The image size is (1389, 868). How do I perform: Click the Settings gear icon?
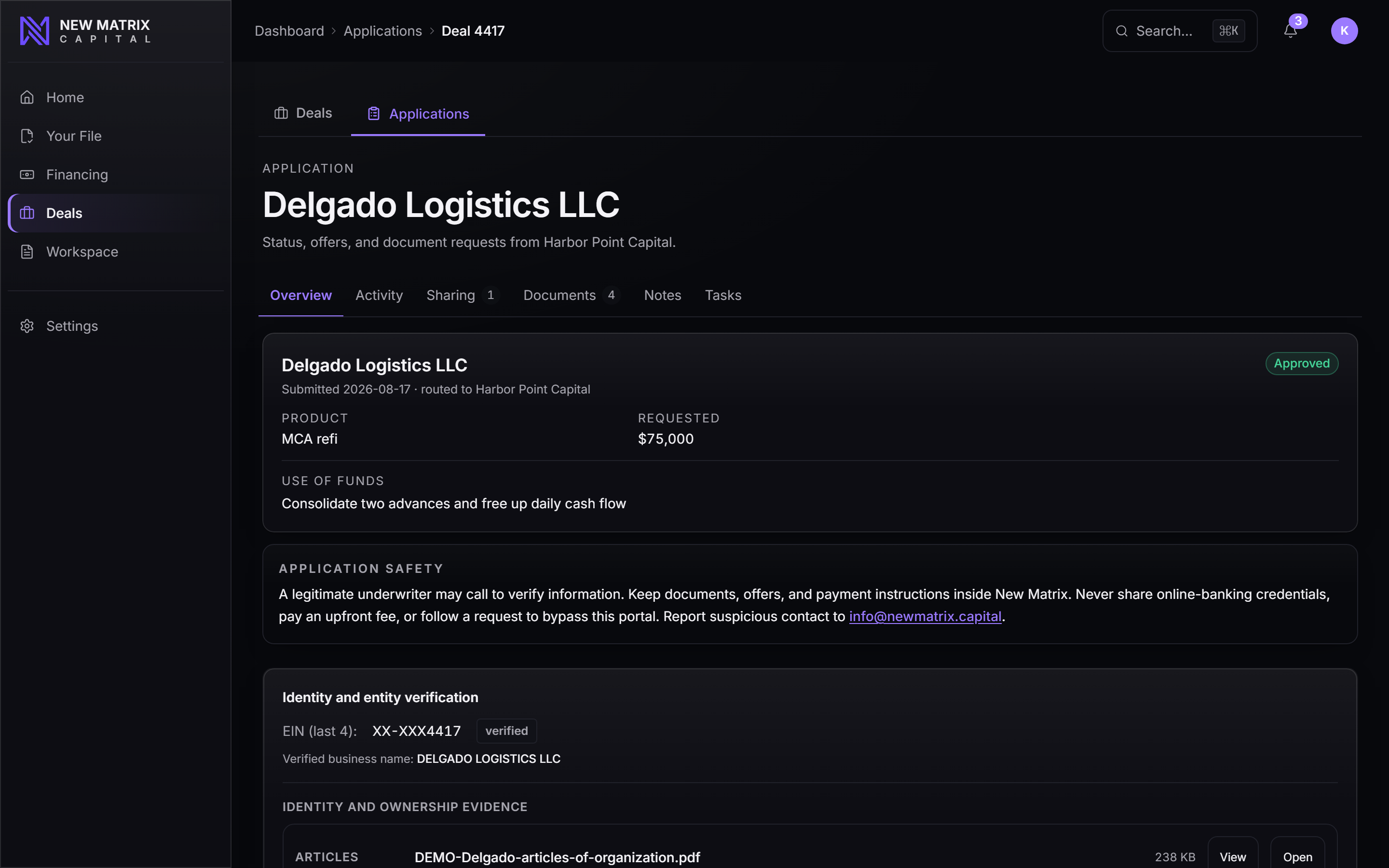click(27, 326)
